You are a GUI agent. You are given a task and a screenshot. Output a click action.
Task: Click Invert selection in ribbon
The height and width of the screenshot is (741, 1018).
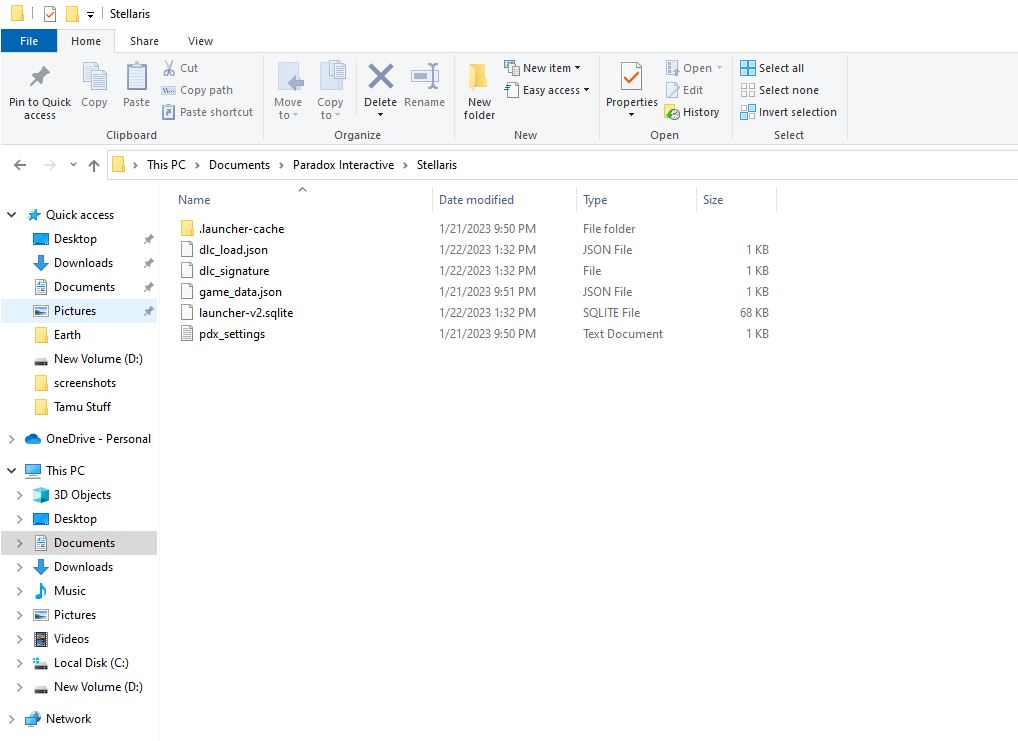(788, 112)
